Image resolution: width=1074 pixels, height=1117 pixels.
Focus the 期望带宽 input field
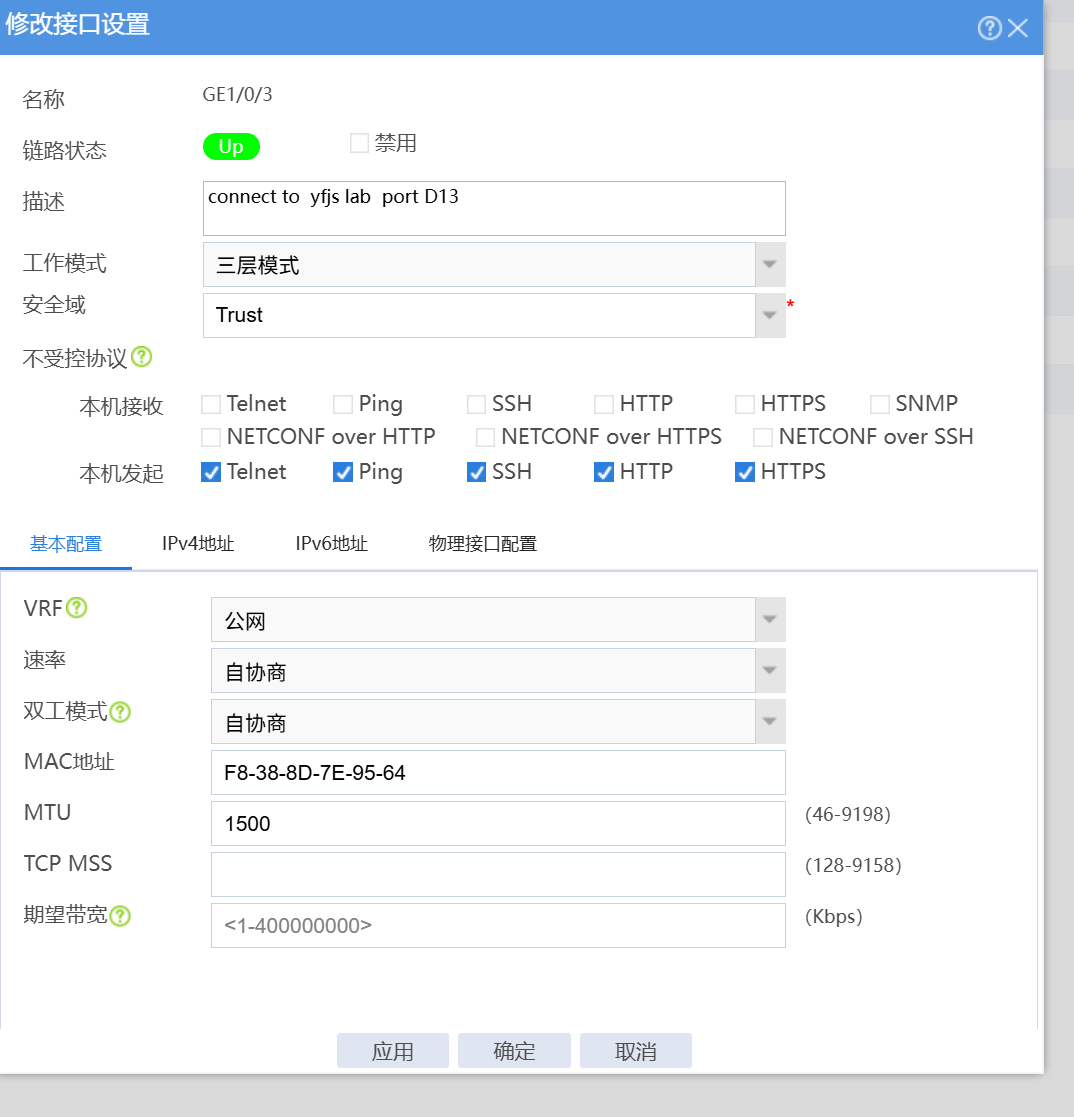[498, 925]
